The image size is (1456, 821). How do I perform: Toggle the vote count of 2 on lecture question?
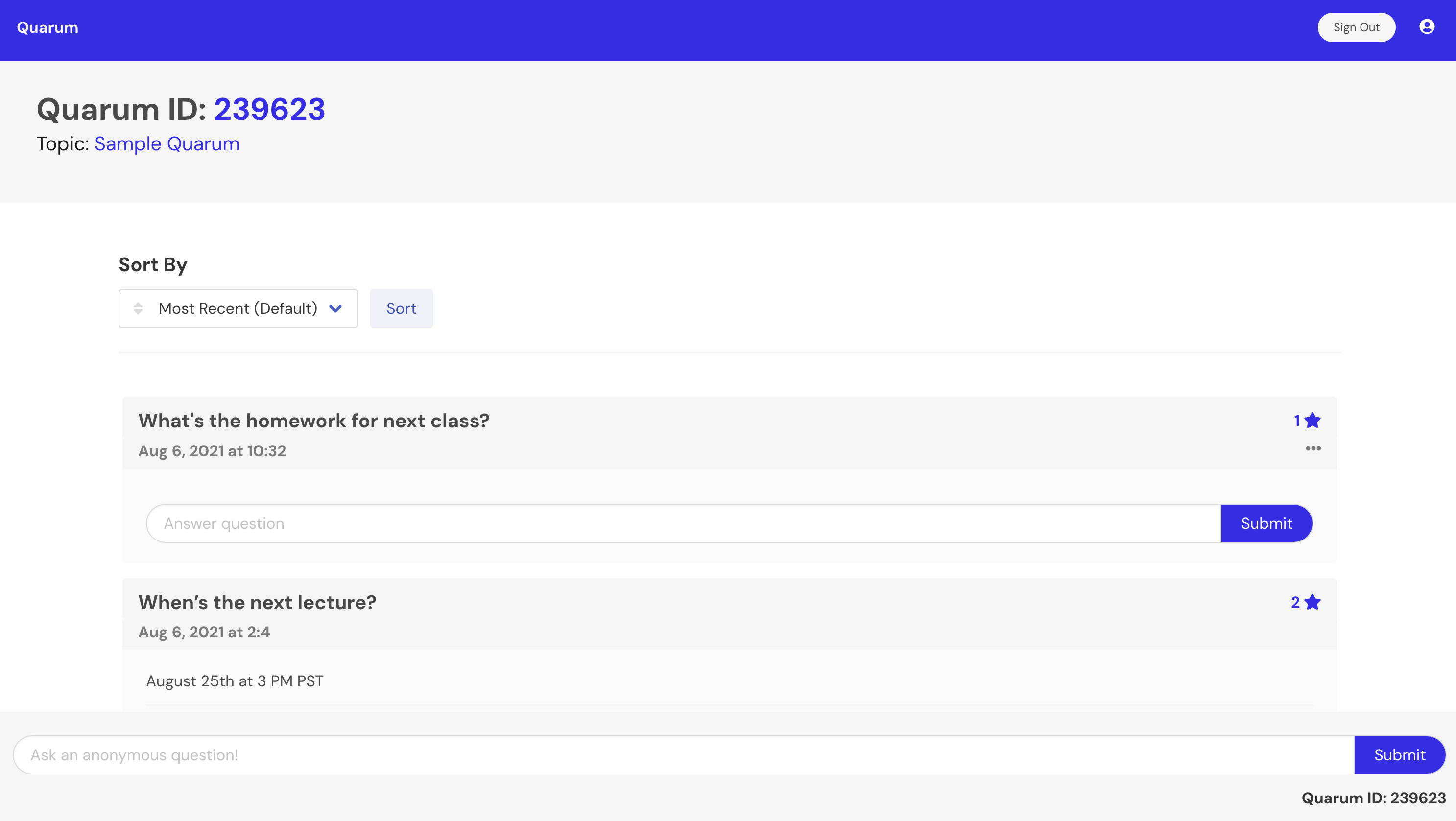1295,602
